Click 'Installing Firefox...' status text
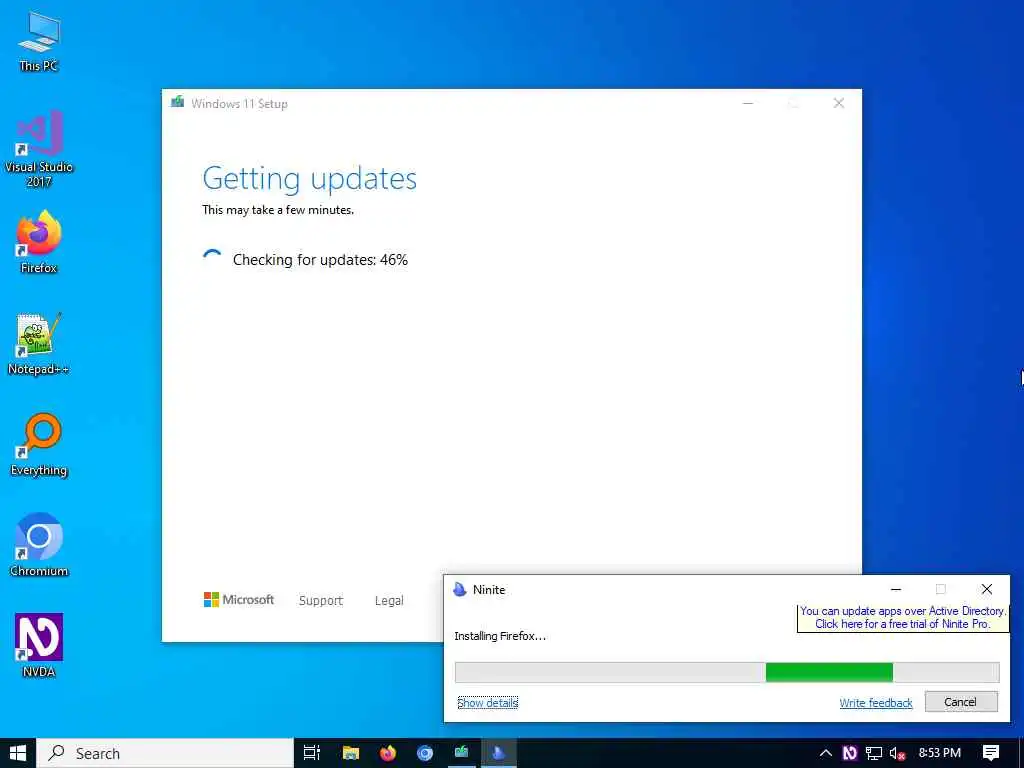This screenshot has height=768, width=1024. [500, 636]
